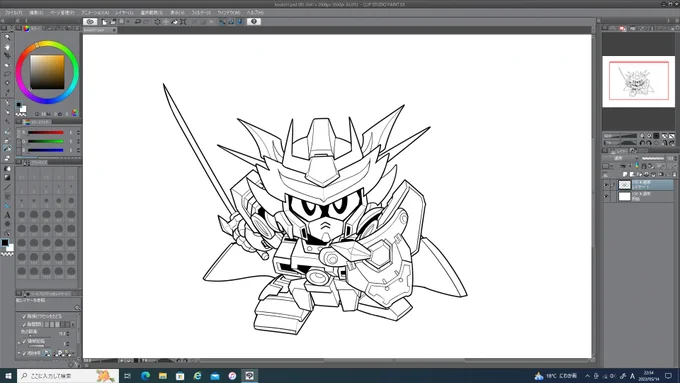Image resolution: width=680 pixels, height=383 pixels.
Task: Toggle lock layer icon in Layer panel
Action: pos(644,166)
